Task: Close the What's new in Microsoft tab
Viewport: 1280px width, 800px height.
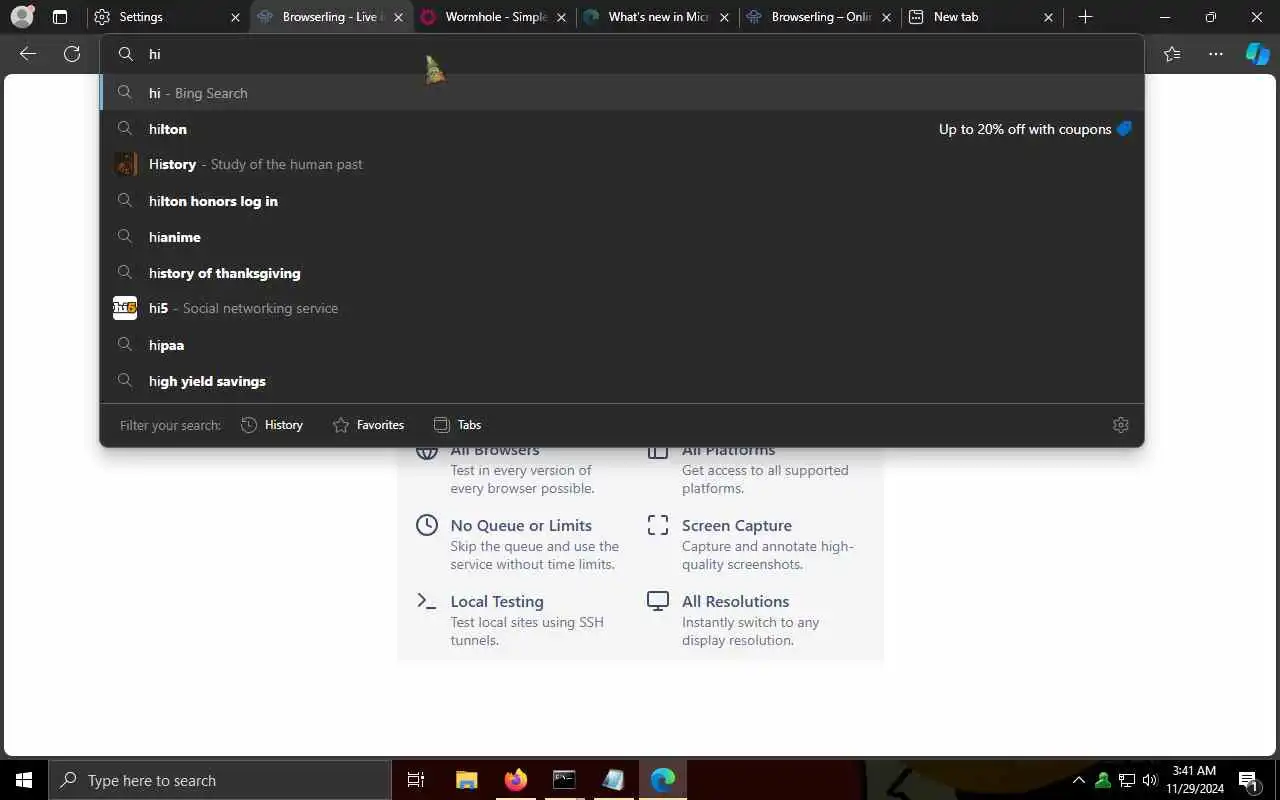Action: tap(724, 17)
